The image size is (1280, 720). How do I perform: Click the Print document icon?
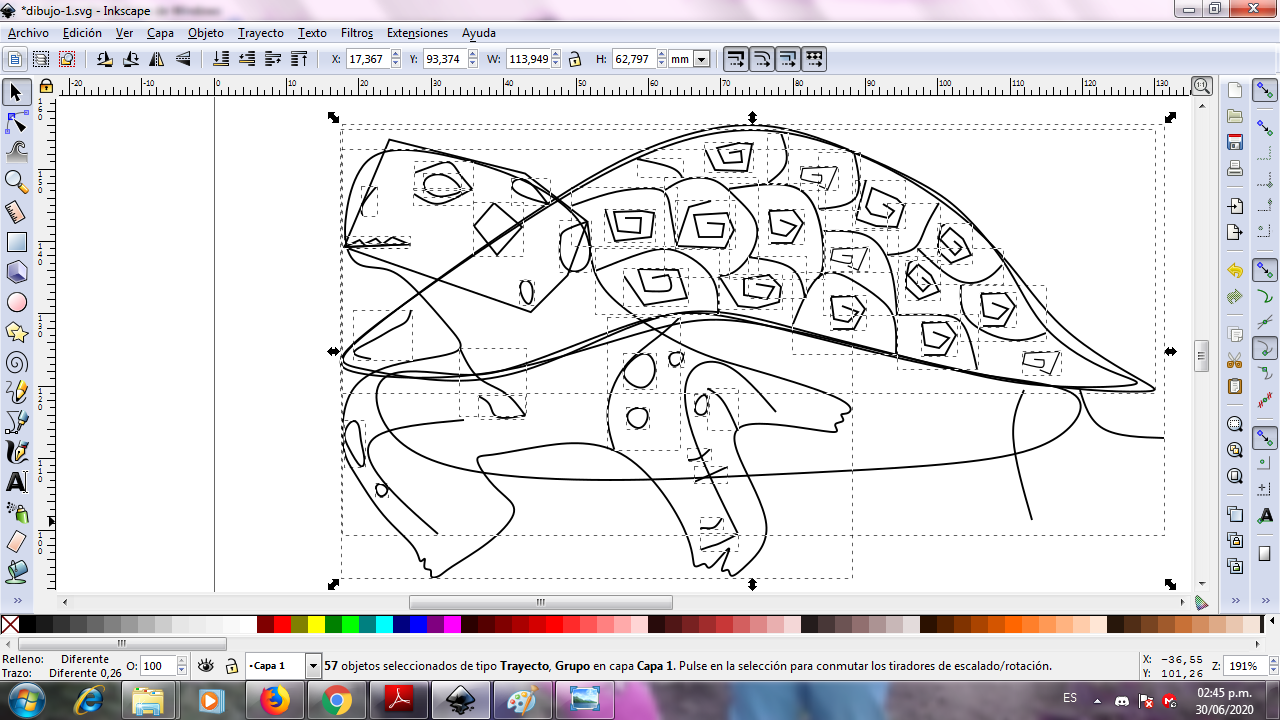(x=1235, y=168)
